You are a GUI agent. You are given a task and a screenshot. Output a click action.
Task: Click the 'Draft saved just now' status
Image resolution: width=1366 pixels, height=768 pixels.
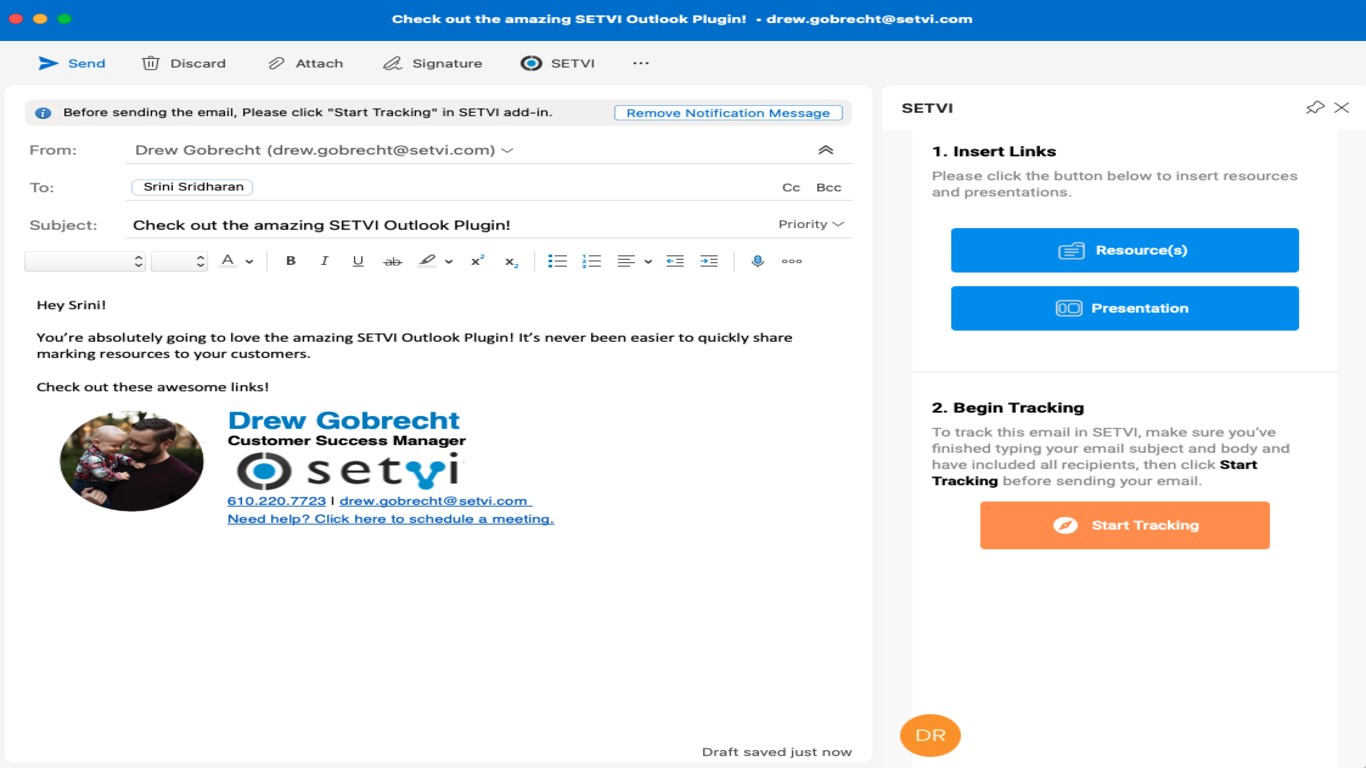pyautogui.click(x=777, y=752)
